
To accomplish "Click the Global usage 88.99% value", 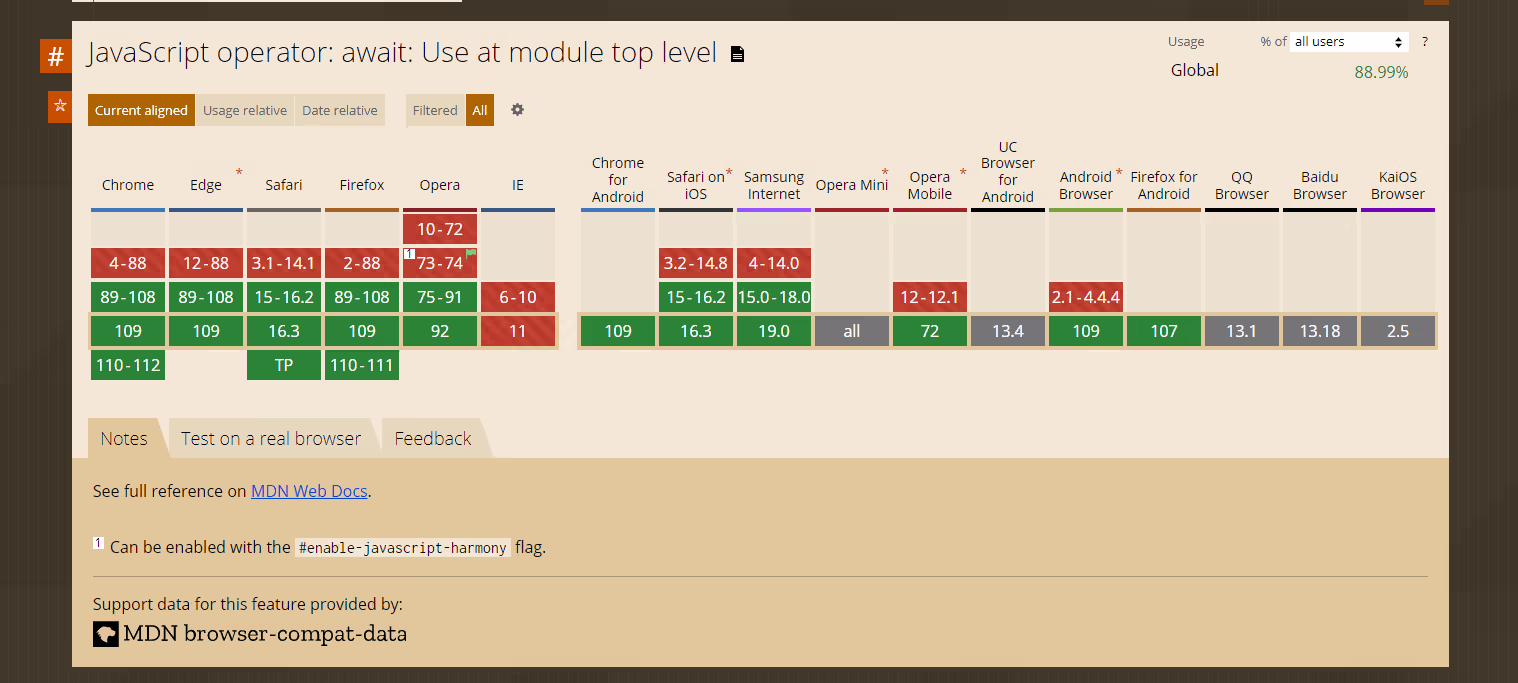I will tap(1381, 72).
